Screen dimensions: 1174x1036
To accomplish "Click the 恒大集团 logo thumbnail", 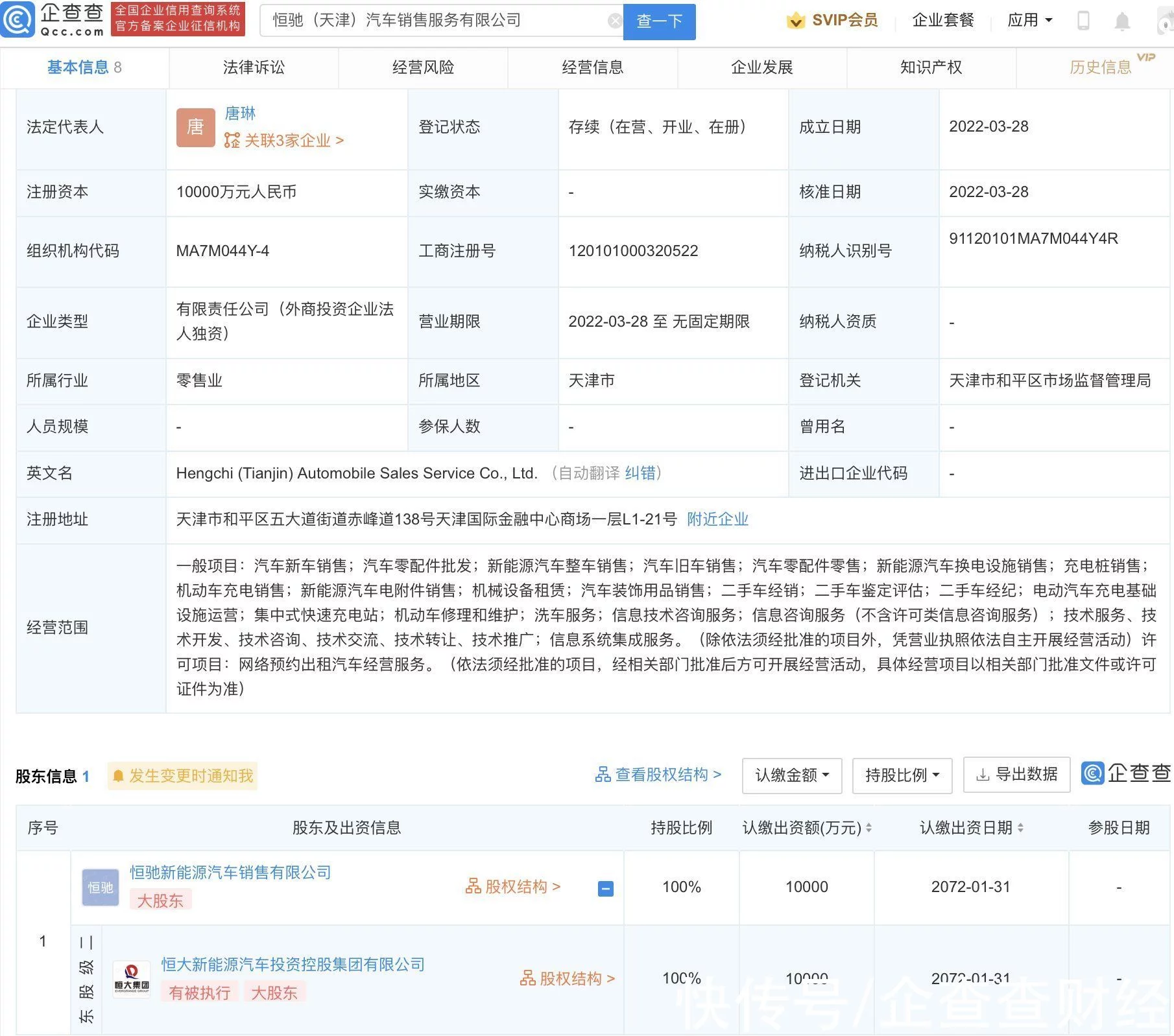I will (132, 979).
